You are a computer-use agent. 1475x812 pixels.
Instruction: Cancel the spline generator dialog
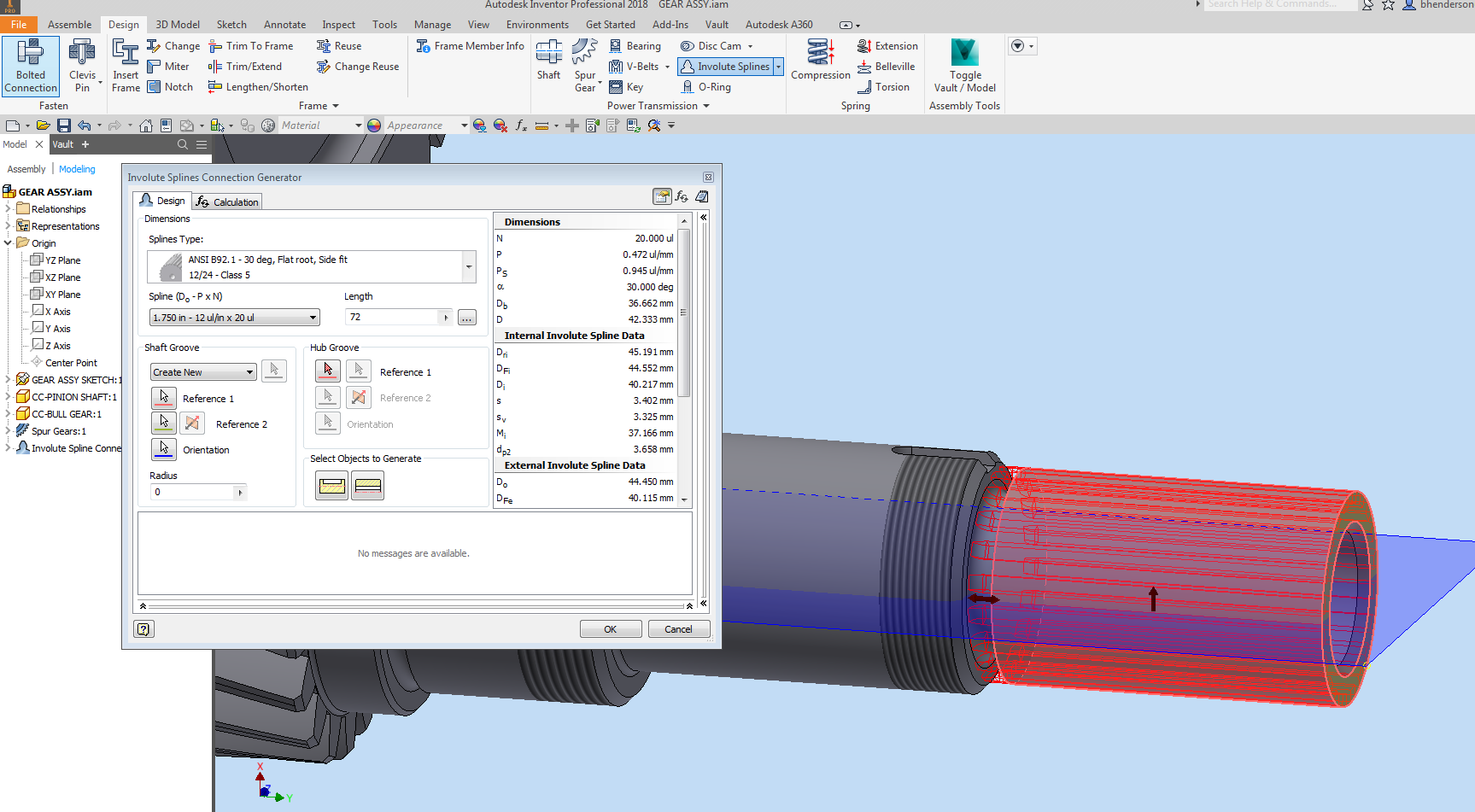679,629
